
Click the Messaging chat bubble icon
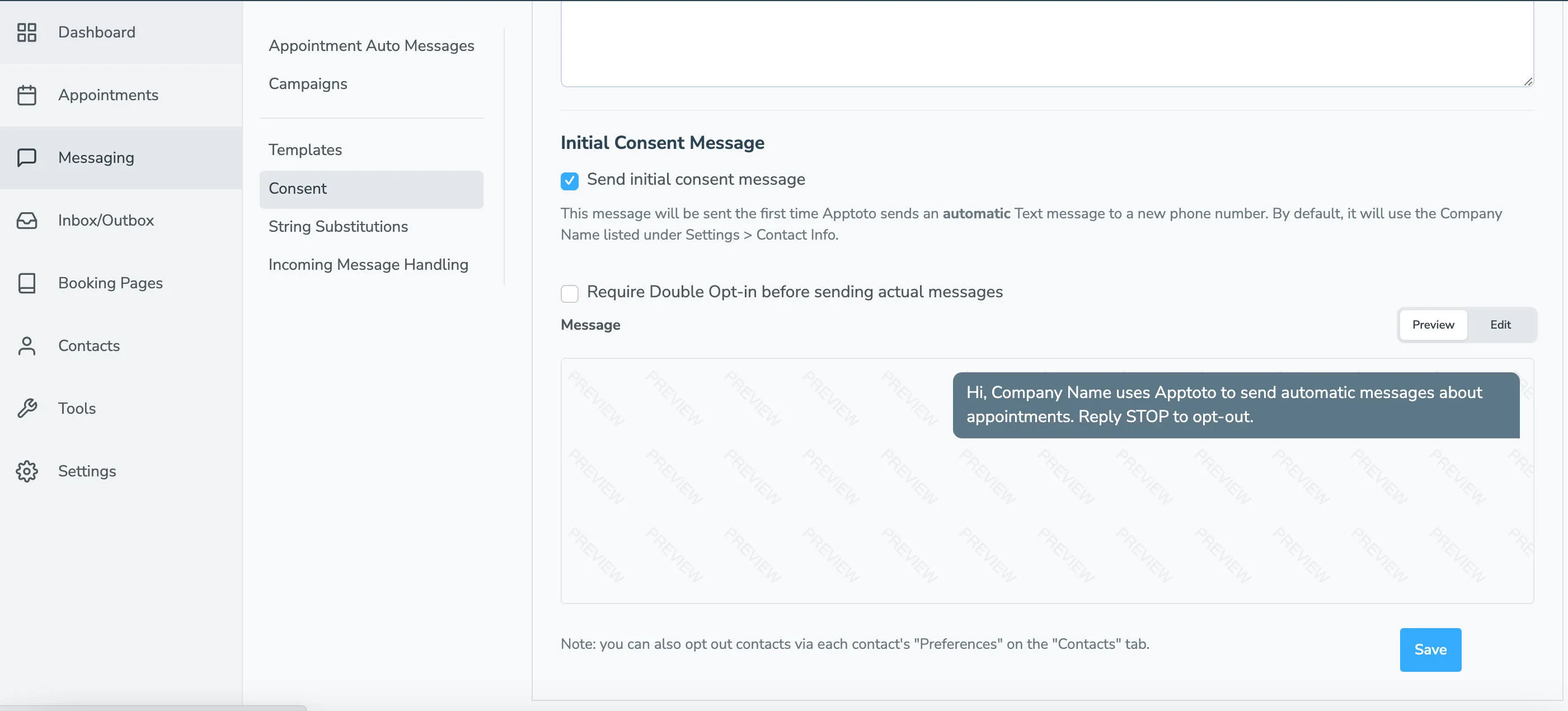tap(27, 158)
